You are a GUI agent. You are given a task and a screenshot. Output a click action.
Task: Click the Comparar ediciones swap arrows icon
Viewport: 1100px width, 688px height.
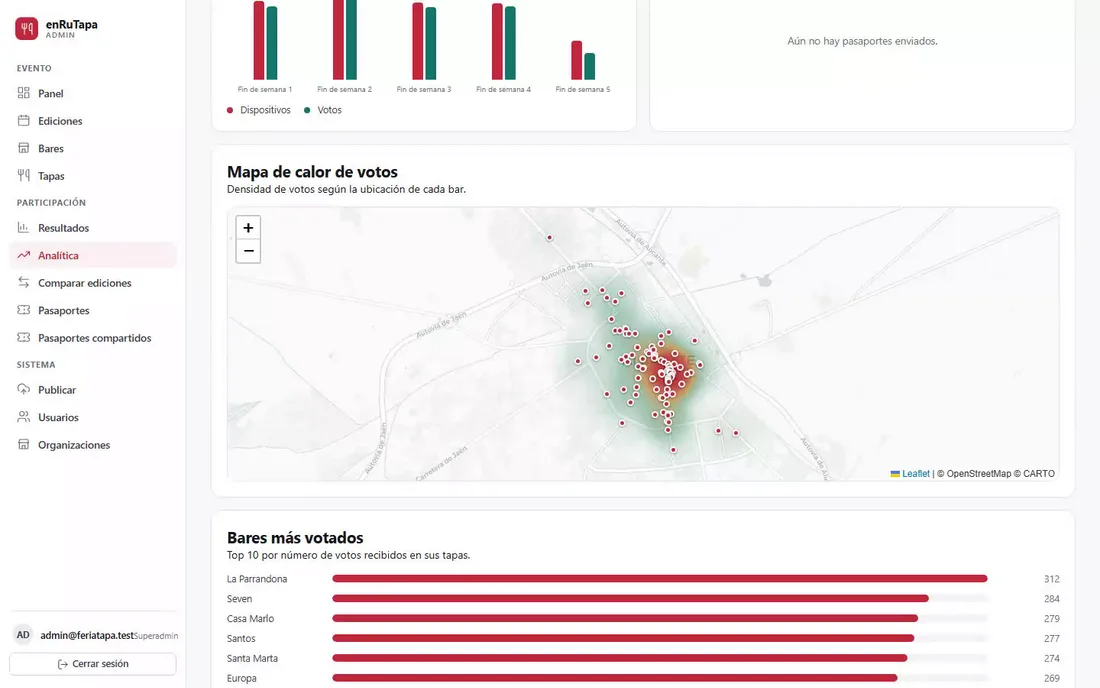click(24, 283)
